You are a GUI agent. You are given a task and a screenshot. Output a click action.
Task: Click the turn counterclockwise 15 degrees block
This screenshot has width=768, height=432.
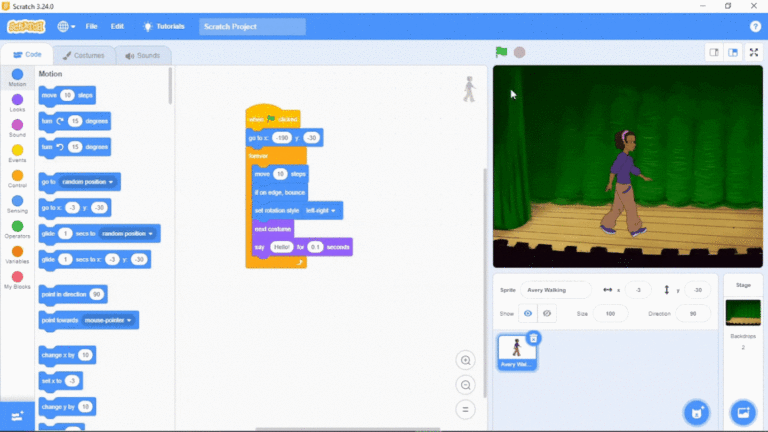(75, 147)
